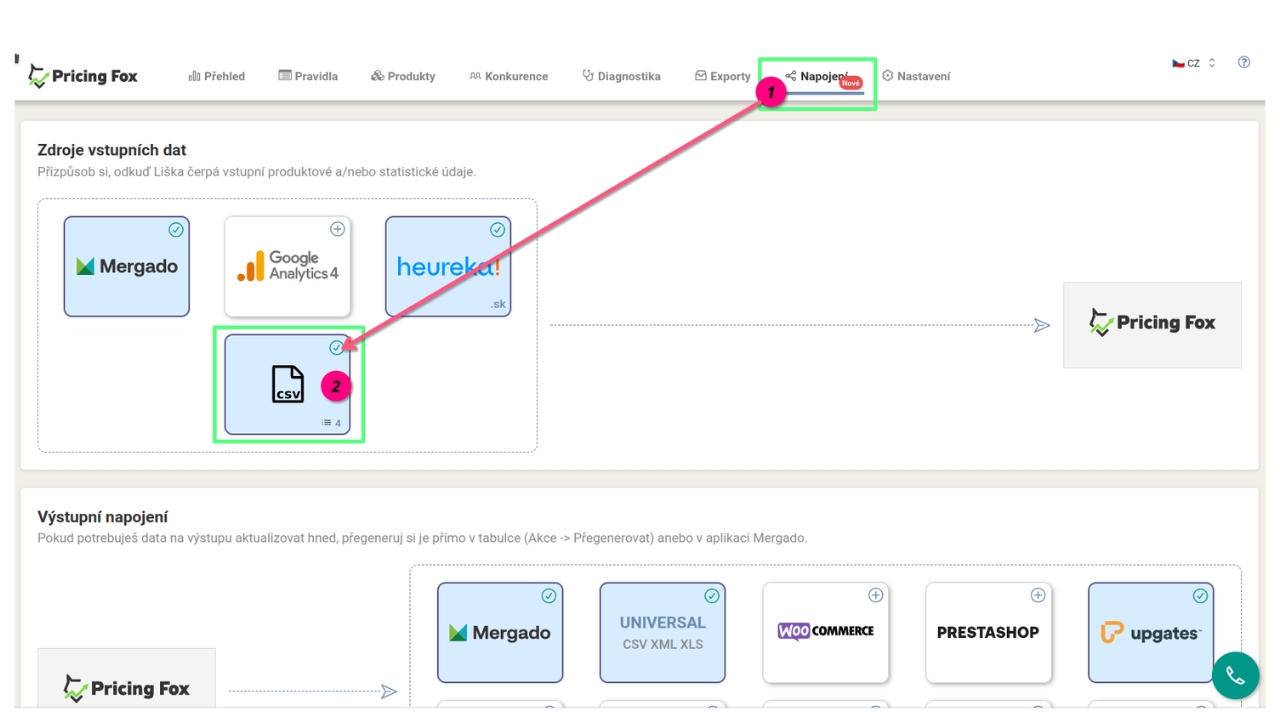
Task: Open Nastavení settings page
Action: click(x=916, y=76)
